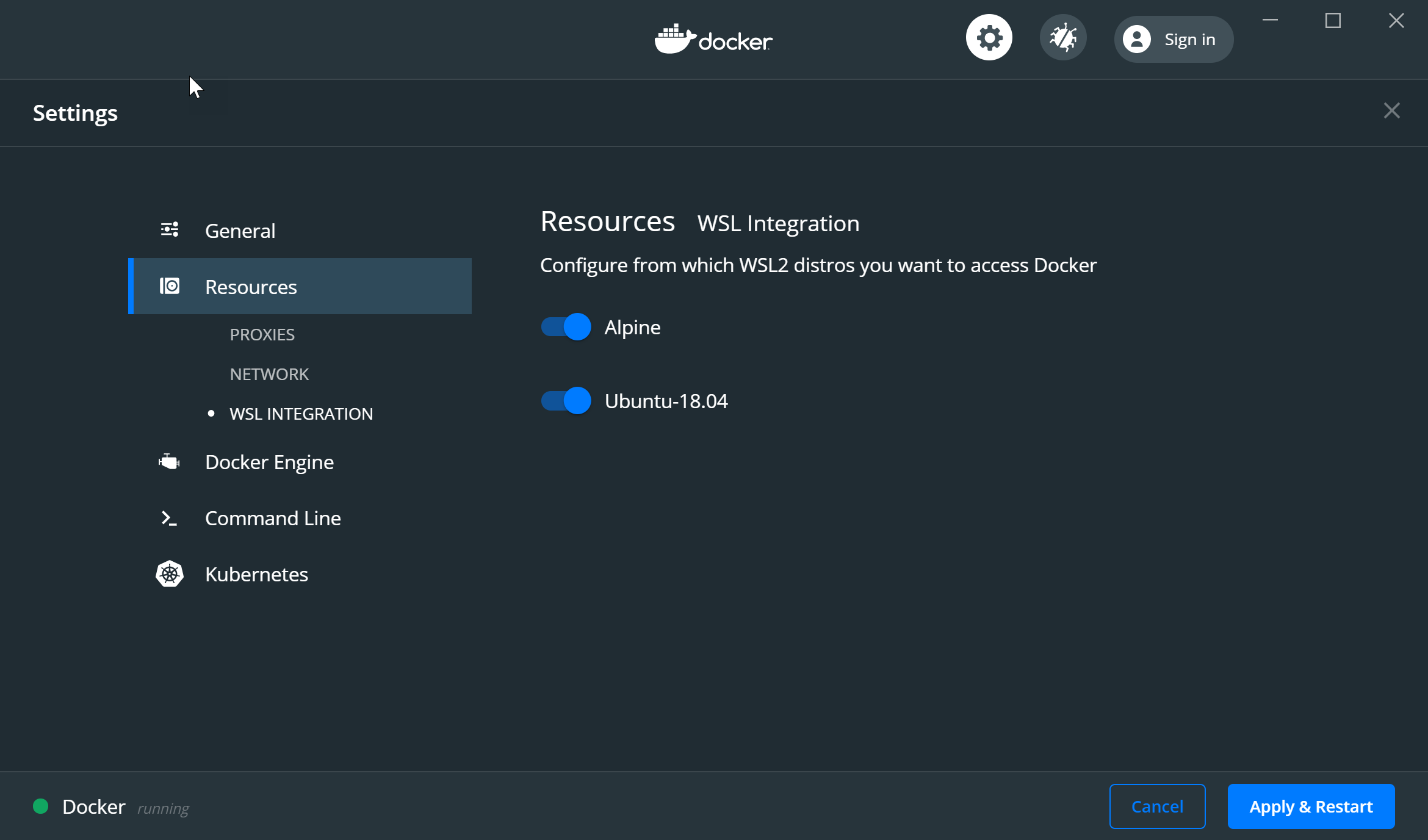
Task: Click the 'Configure from which WSL2 distros' description
Action: tap(818, 265)
